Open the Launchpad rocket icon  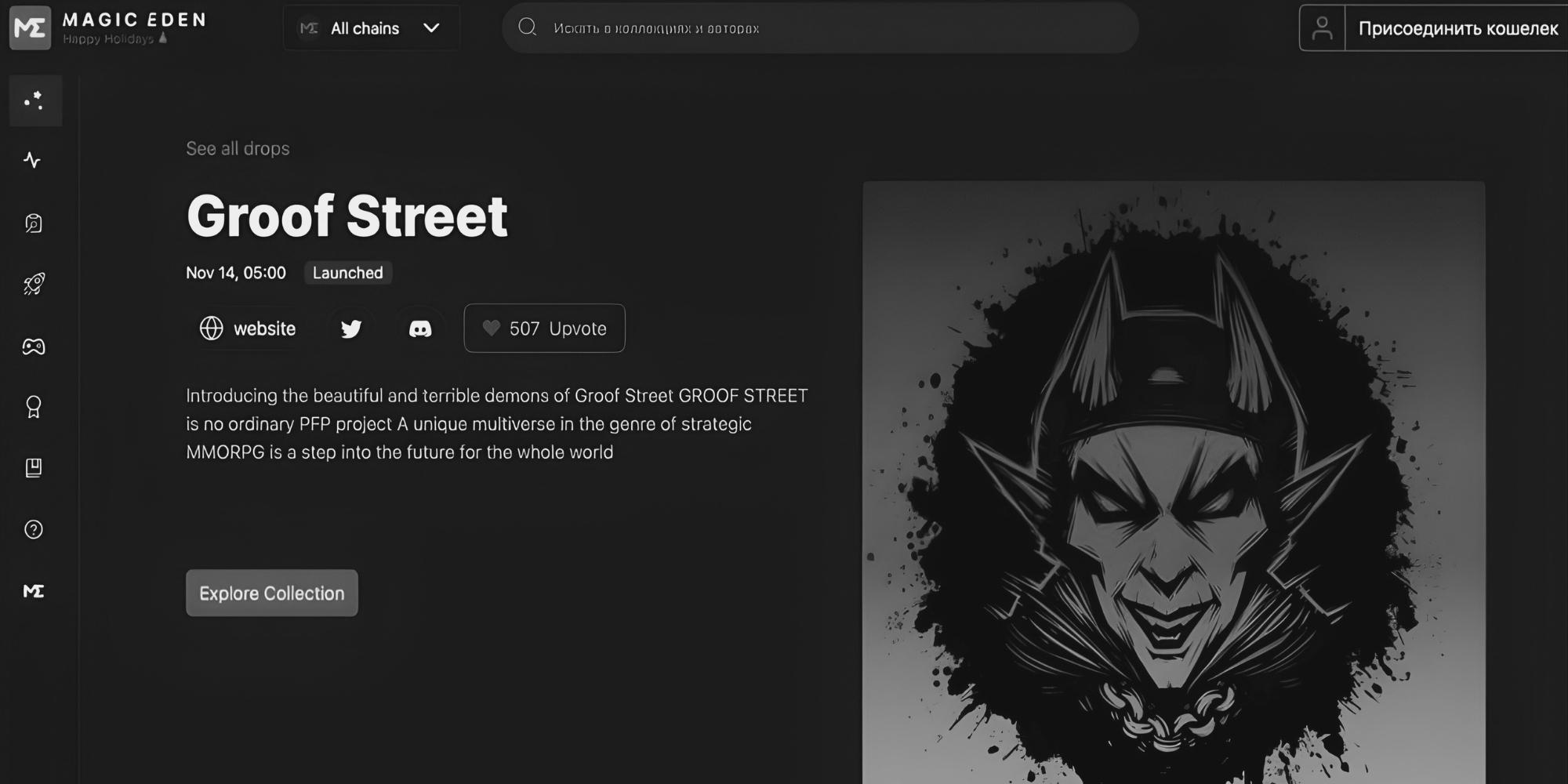click(x=34, y=284)
